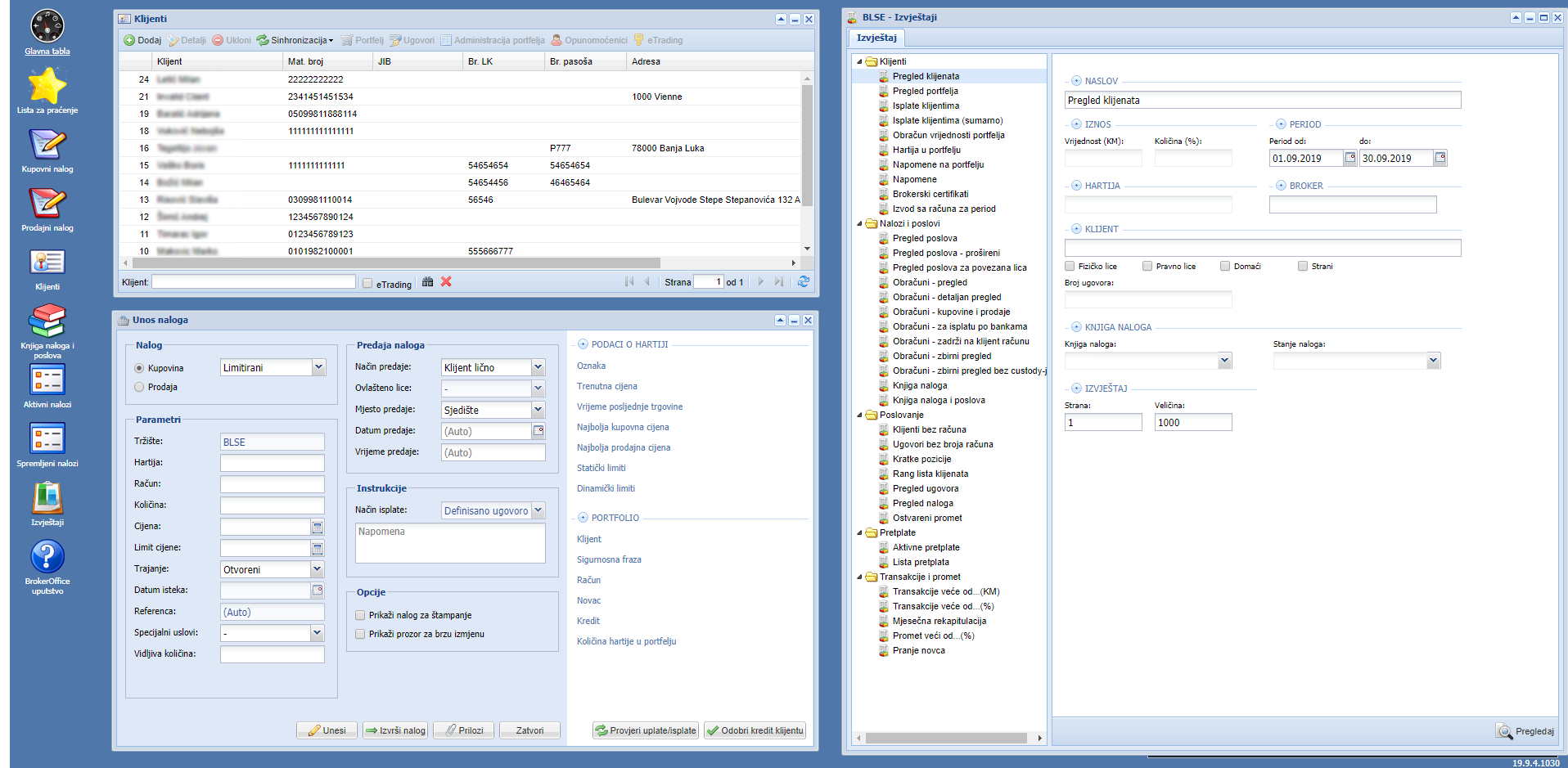The width and height of the screenshot is (1568, 768).
Task: Open Knjiga naloga dropdown in reports
Action: (x=1224, y=361)
